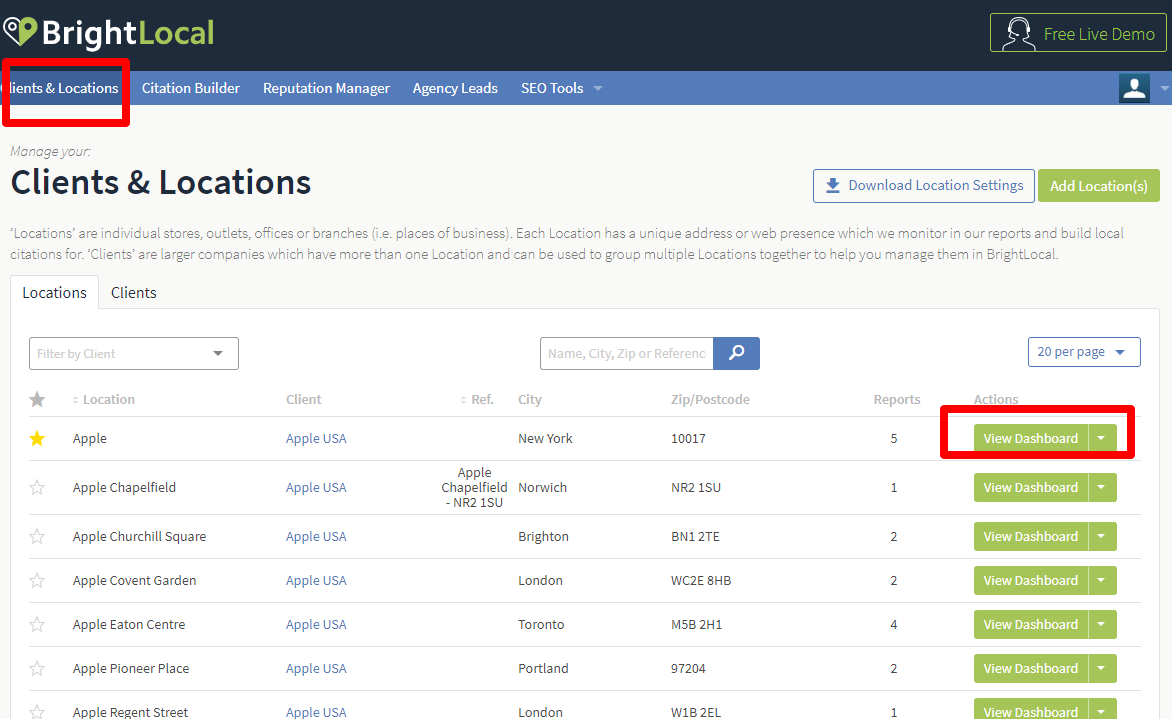Expand actions arrow for Apple Churchill Square
The image size is (1172, 719).
(1102, 536)
